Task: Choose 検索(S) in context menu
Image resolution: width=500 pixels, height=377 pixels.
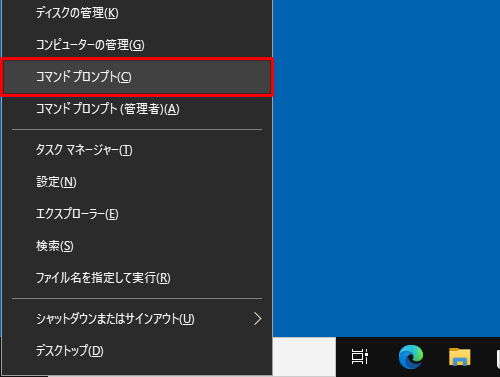Action: tap(137, 246)
